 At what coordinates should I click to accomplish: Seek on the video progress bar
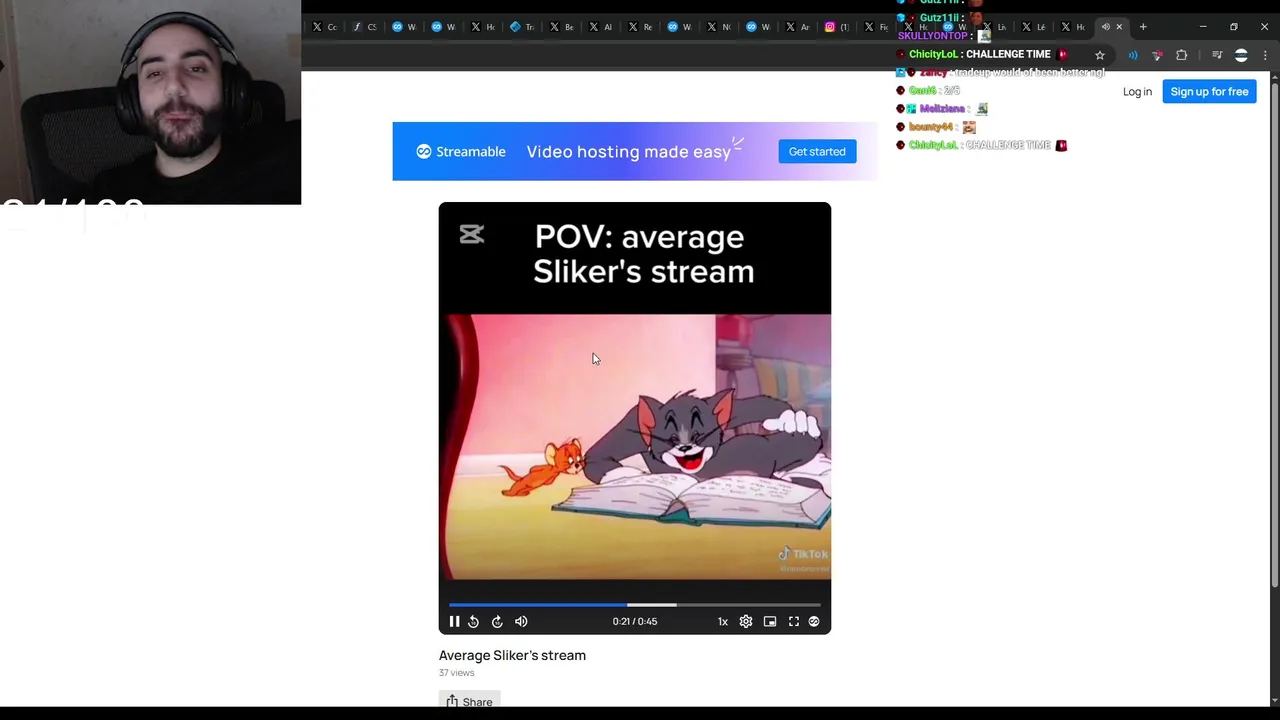point(634,604)
